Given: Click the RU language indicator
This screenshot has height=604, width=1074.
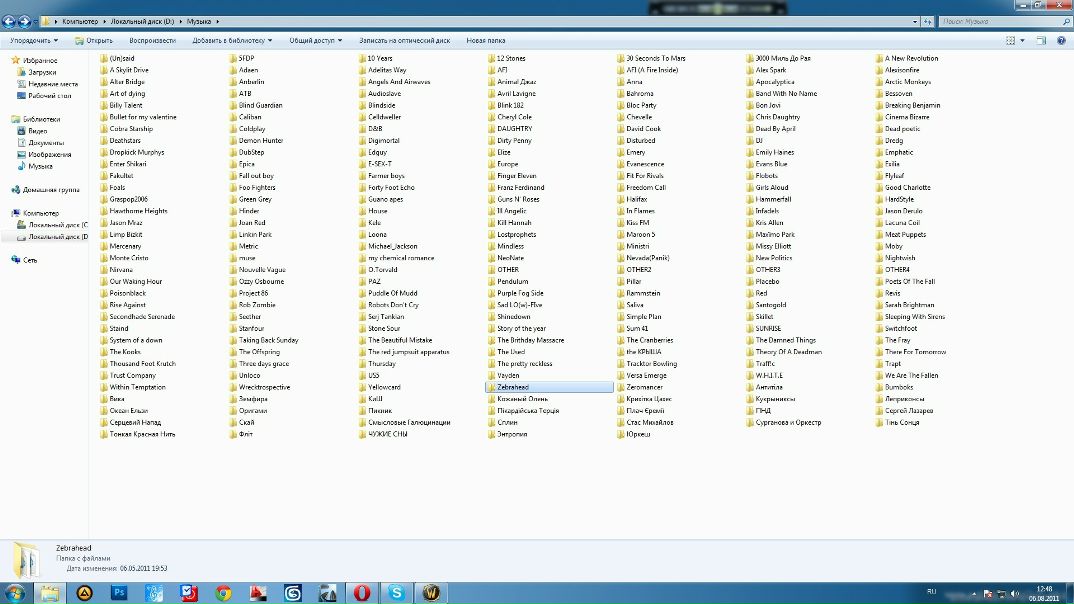Looking at the screenshot, I should pyautogui.click(x=932, y=591).
